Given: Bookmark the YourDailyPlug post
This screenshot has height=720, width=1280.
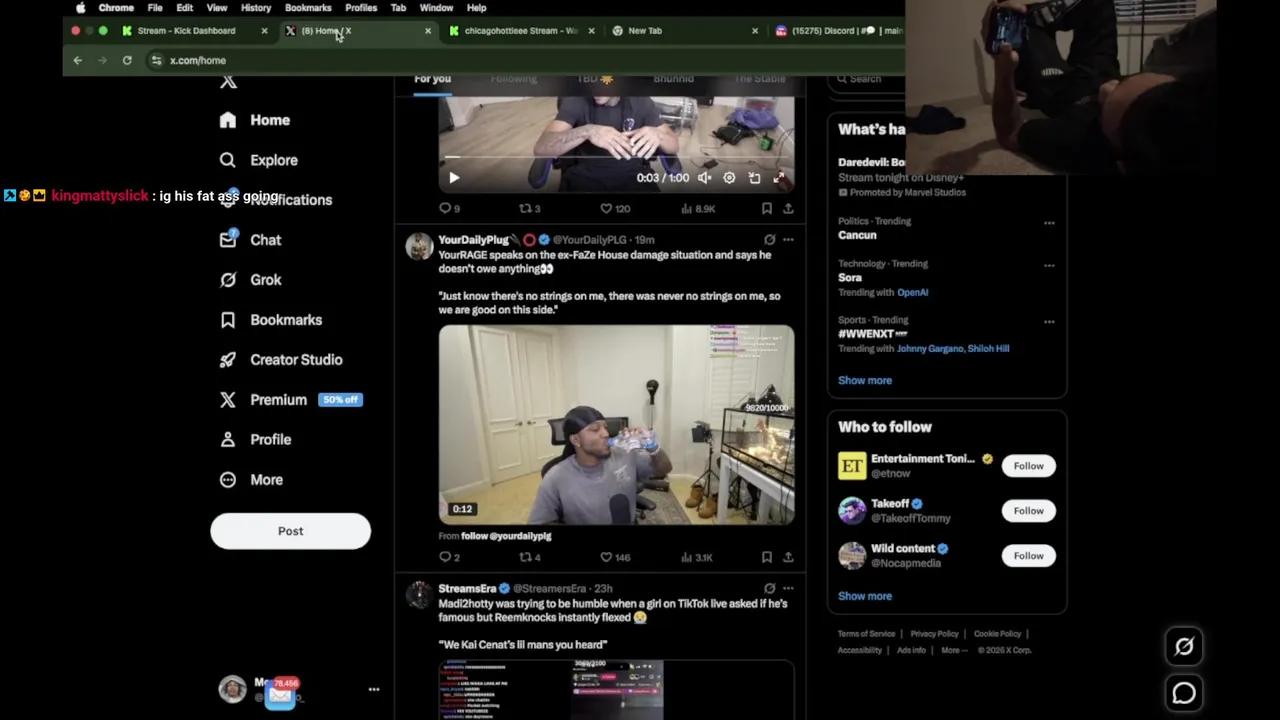Looking at the screenshot, I should coord(766,557).
